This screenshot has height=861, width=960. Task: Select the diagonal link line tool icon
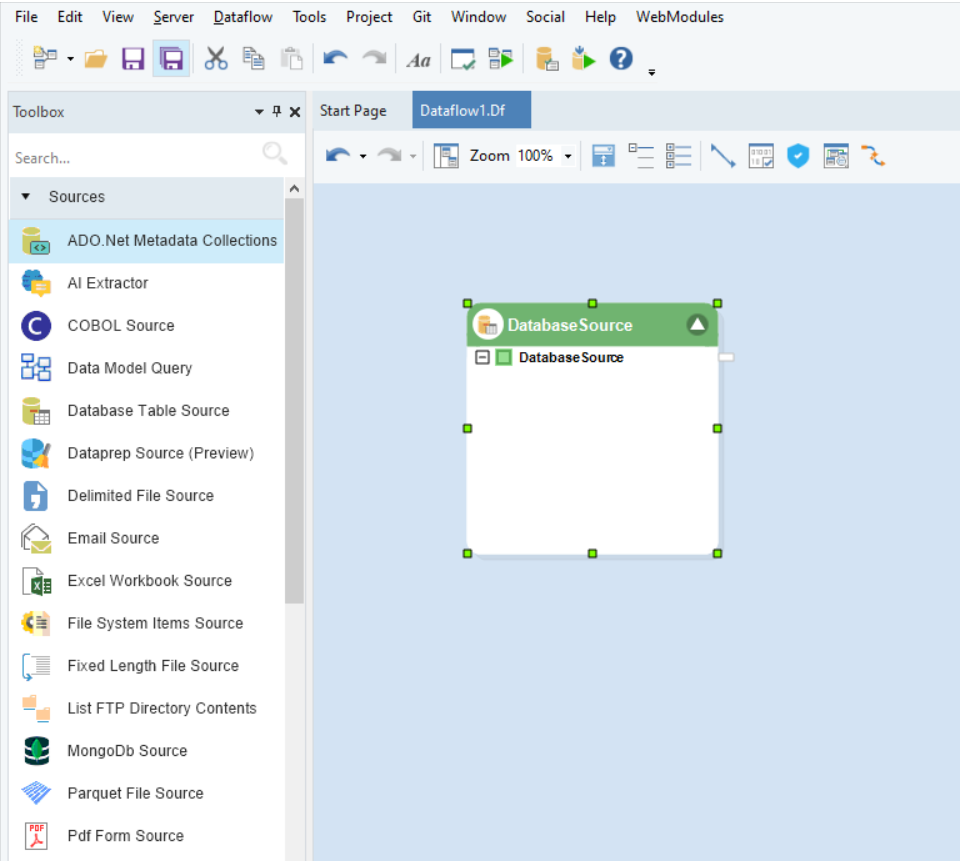click(723, 156)
